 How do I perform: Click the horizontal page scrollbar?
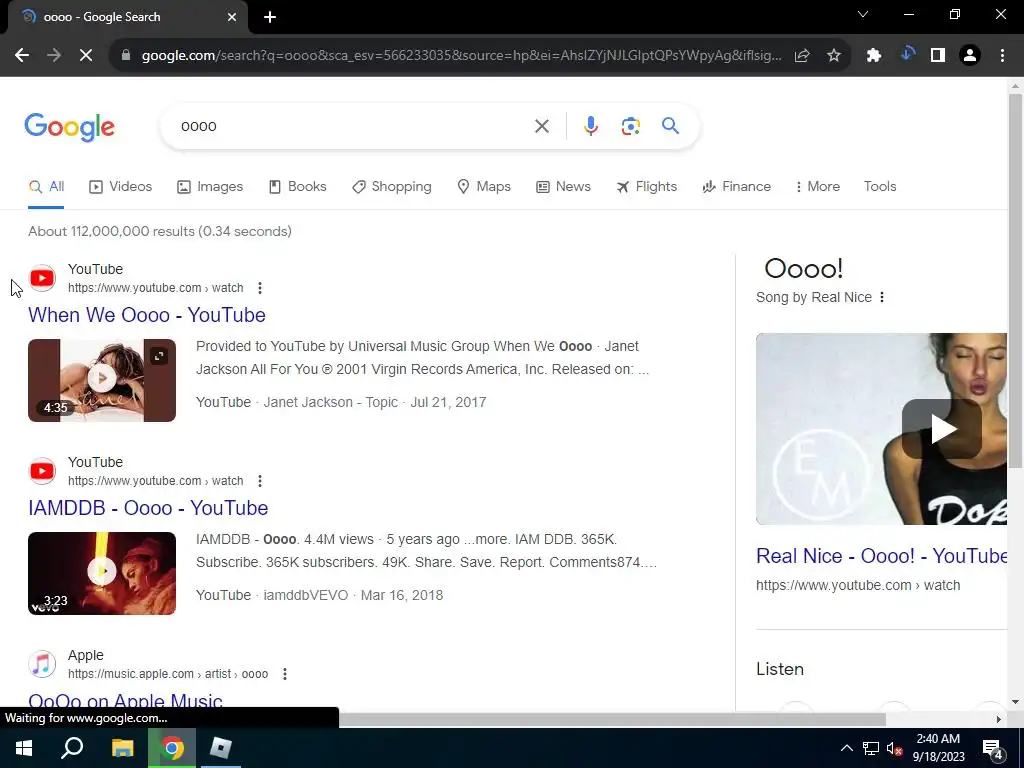(612, 720)
